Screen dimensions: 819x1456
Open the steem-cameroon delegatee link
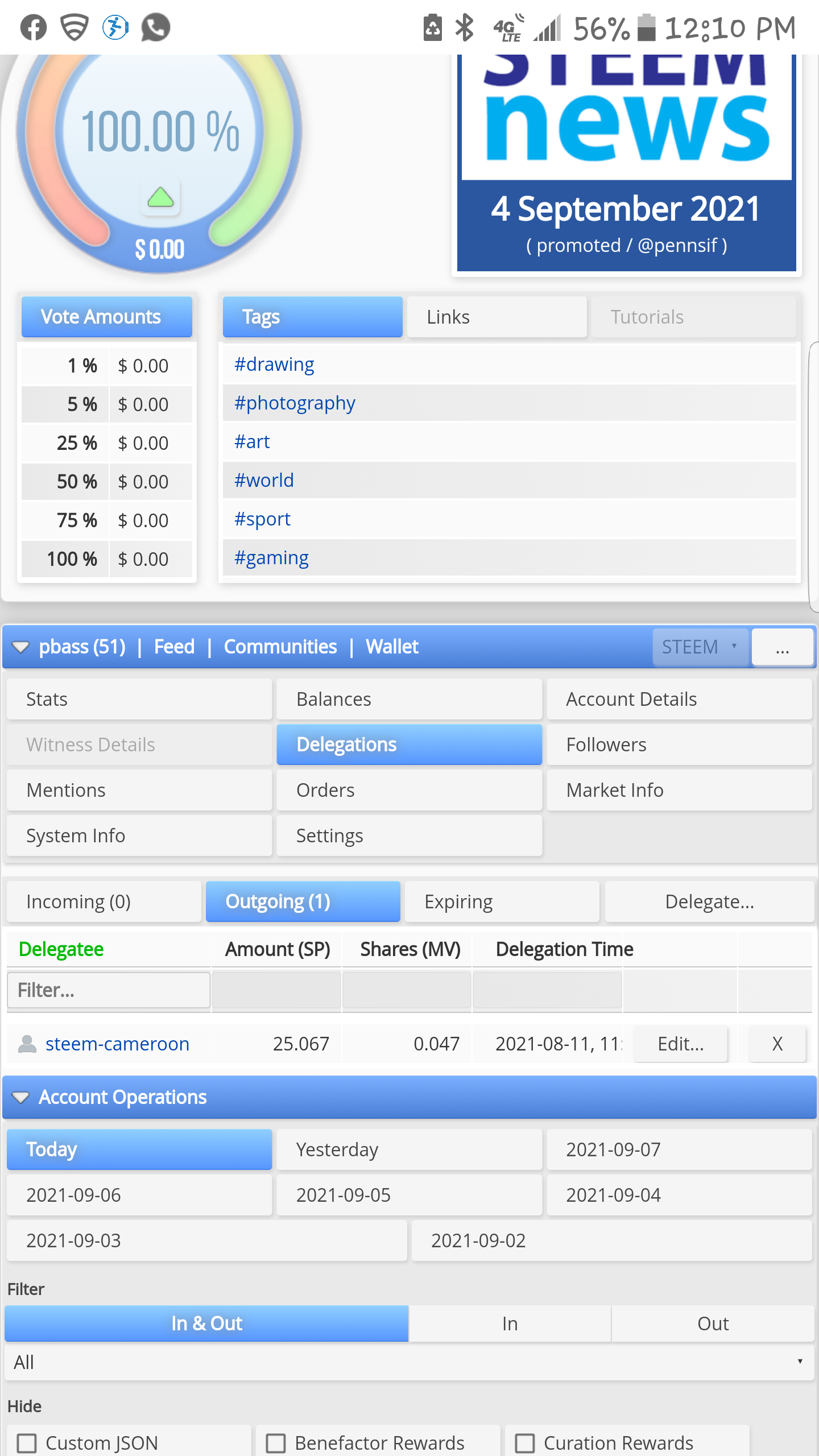117,1044
